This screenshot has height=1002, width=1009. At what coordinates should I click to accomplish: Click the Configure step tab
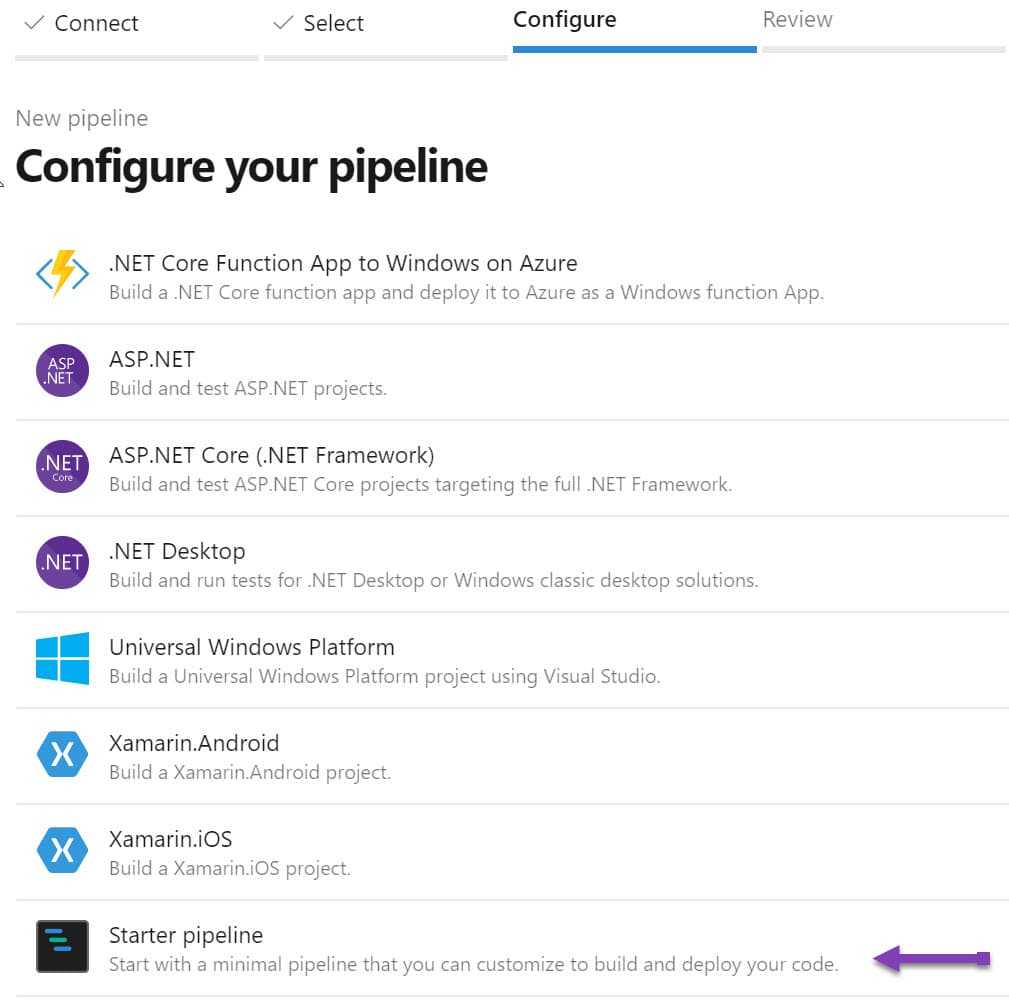tap(565, 20)
